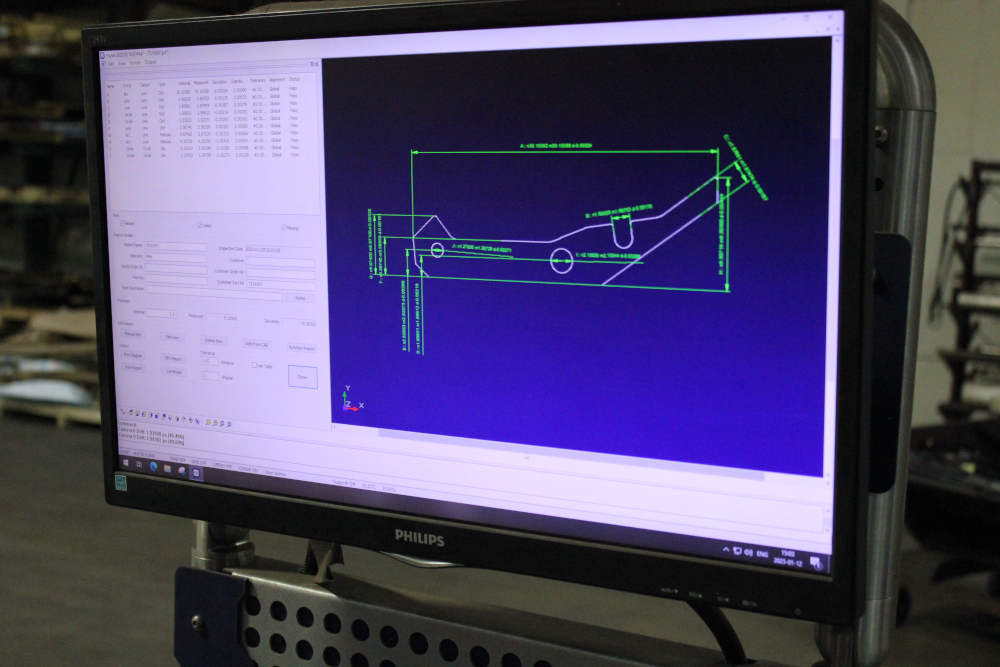Click ORTHO OFF in the status bar

tap(223, 465)
